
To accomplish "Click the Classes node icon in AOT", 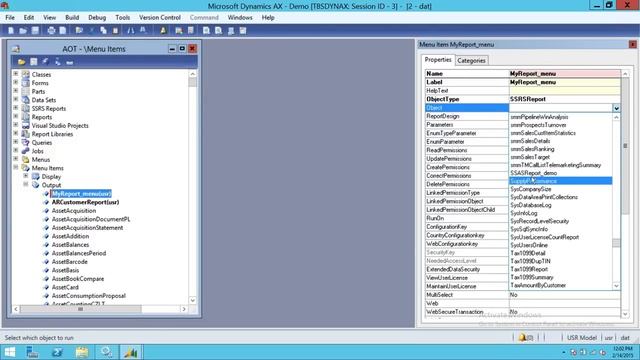I will click(26, 74).
